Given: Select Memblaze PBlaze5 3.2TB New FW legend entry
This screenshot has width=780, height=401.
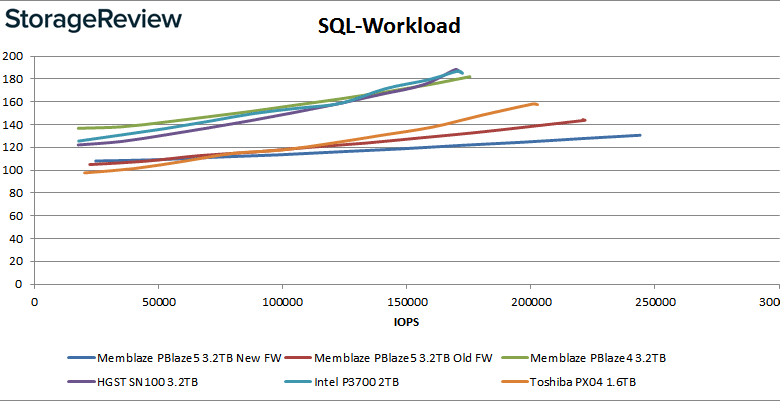Looking at the screenshot, I should coord(174,358).
